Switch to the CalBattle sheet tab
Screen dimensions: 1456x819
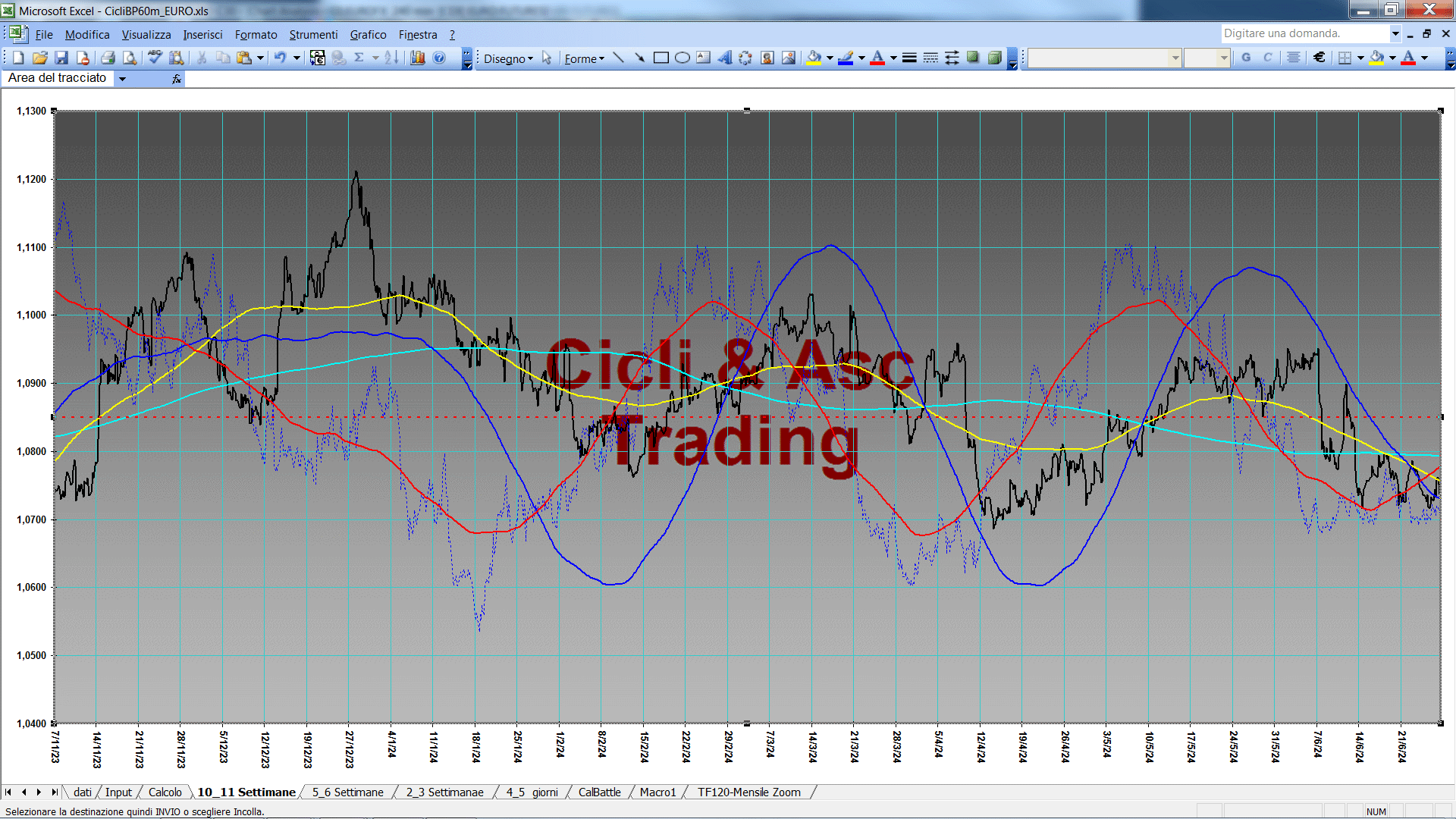point(599,792)
